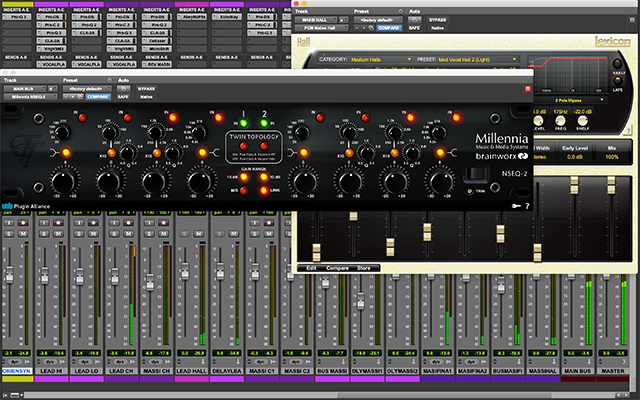Toggle BYPASS on the Millennia NSEQ-2 plugin
640x400 pixels.
tap(146, 88)
